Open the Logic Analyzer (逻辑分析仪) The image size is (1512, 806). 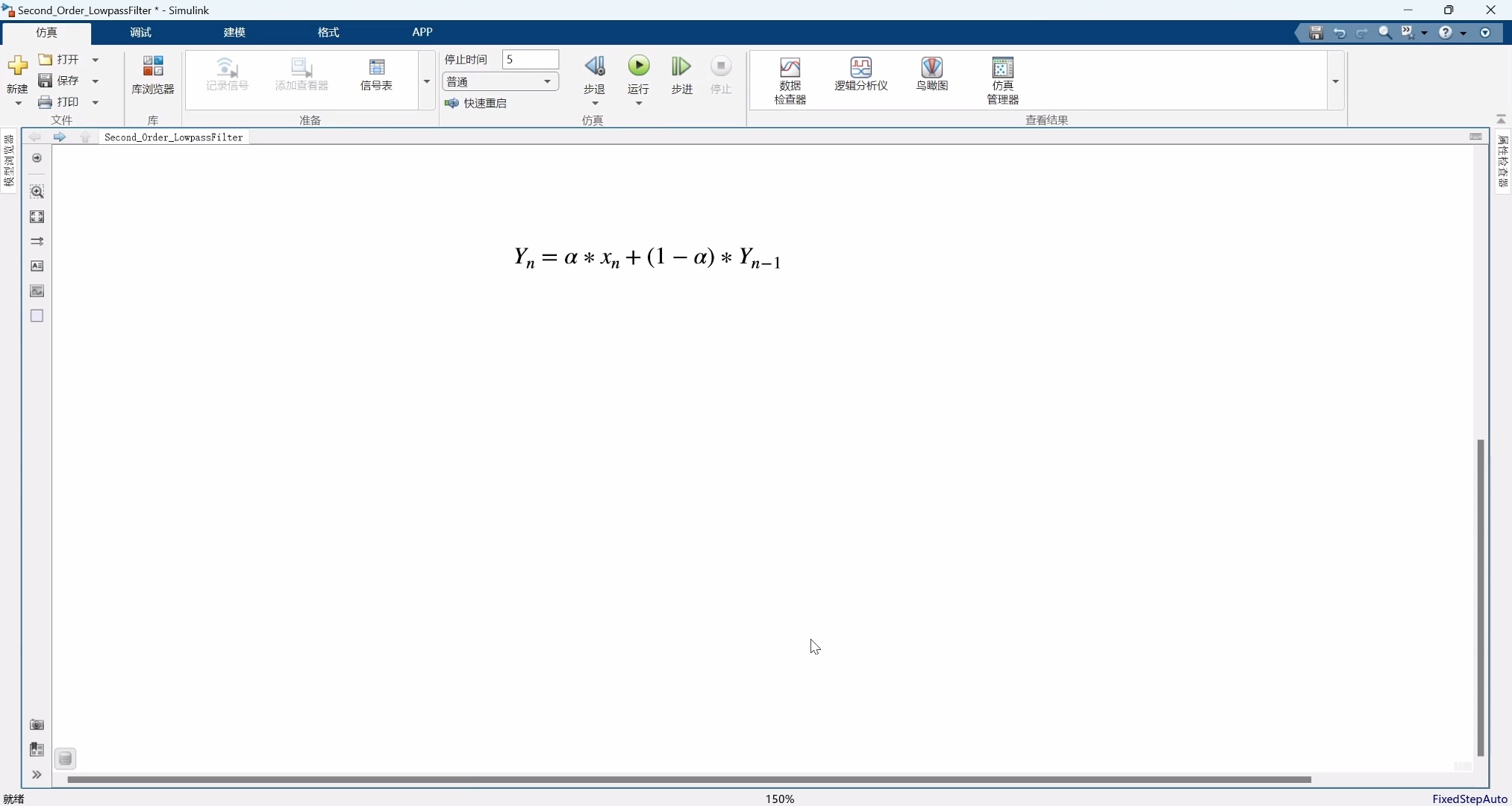(860, 75)
